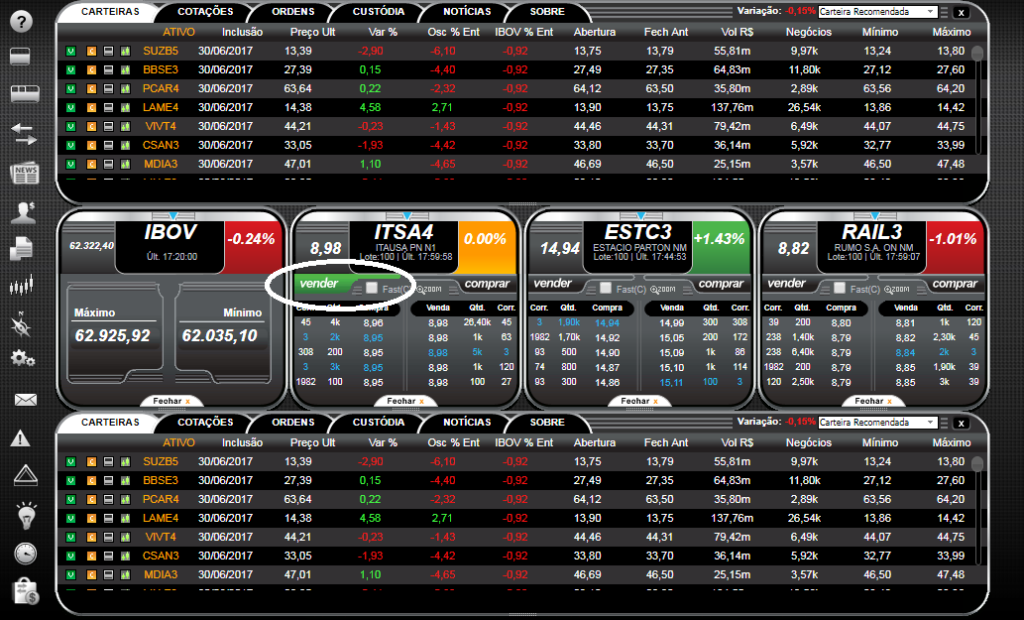The height and width of the screenshot is (620, 1024).
Task: Open bottom Carteira Recomendada dropdown
Action: [877, 423]
